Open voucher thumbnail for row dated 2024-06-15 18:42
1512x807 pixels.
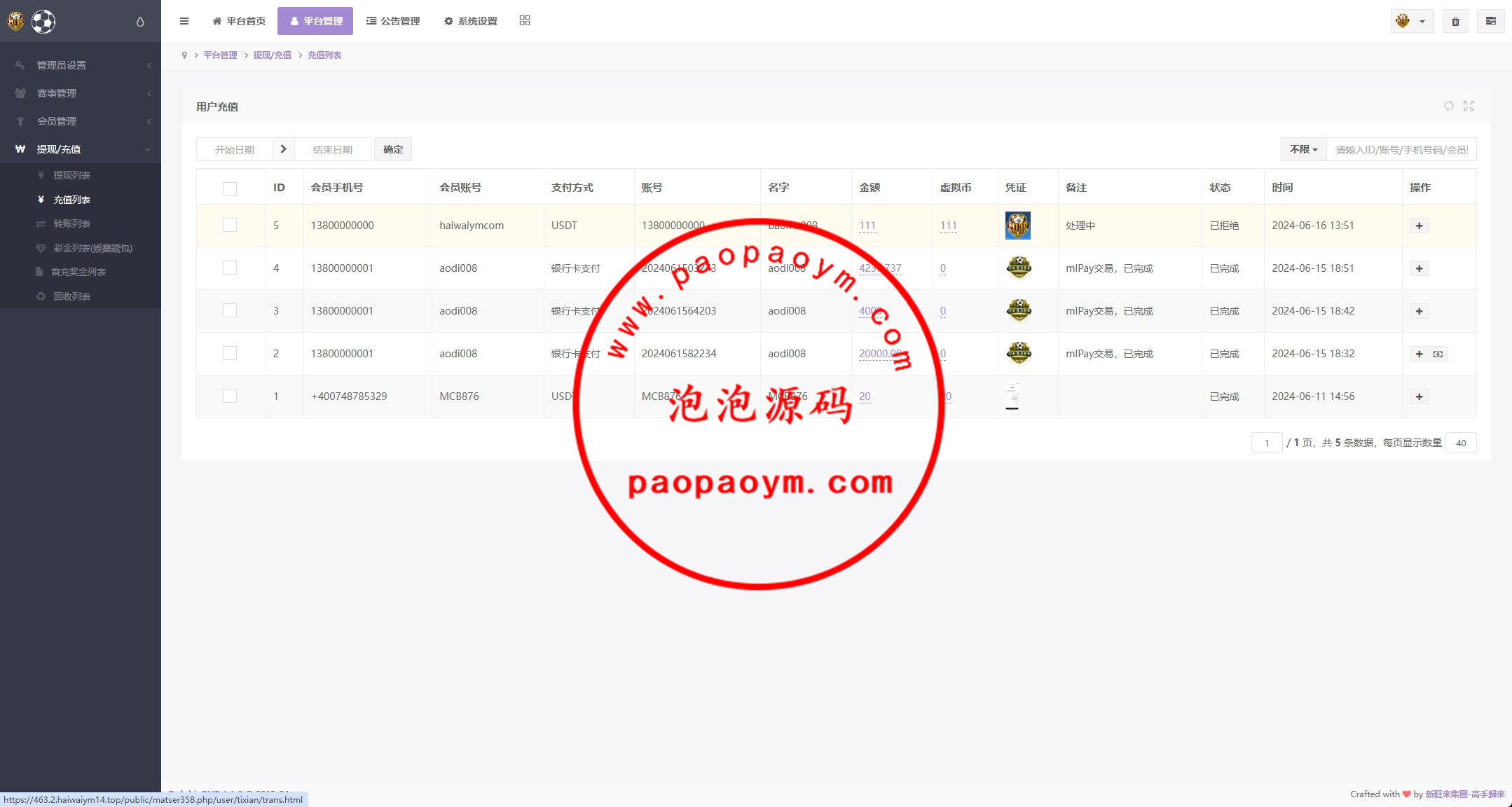click(x=1019, y=310)
